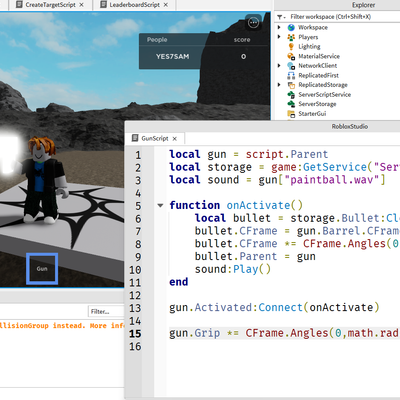
Task: Close the GunScript tab
Action: tap(175, 139)
